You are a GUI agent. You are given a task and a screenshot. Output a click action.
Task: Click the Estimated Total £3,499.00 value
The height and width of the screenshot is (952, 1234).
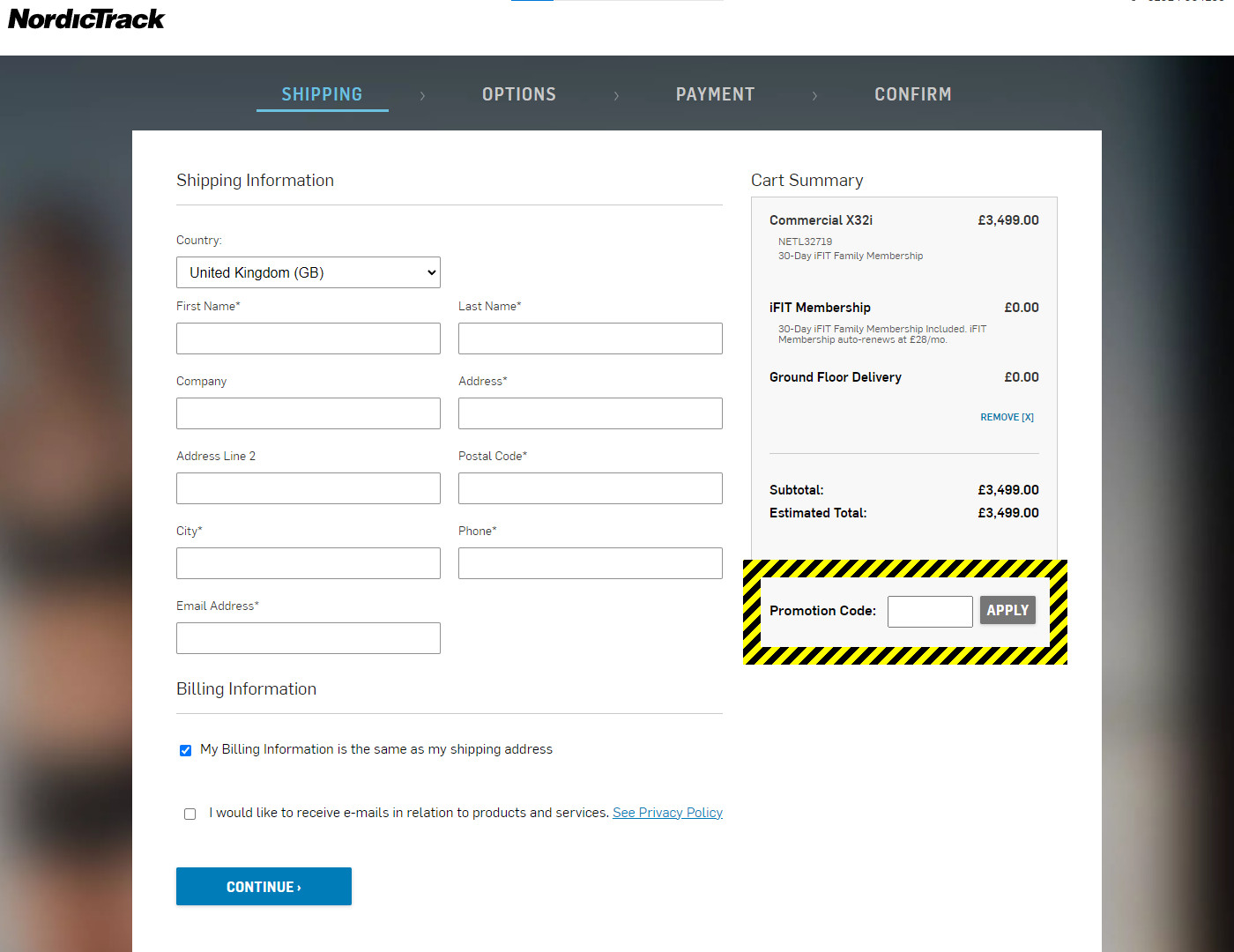coord(1007,513)
